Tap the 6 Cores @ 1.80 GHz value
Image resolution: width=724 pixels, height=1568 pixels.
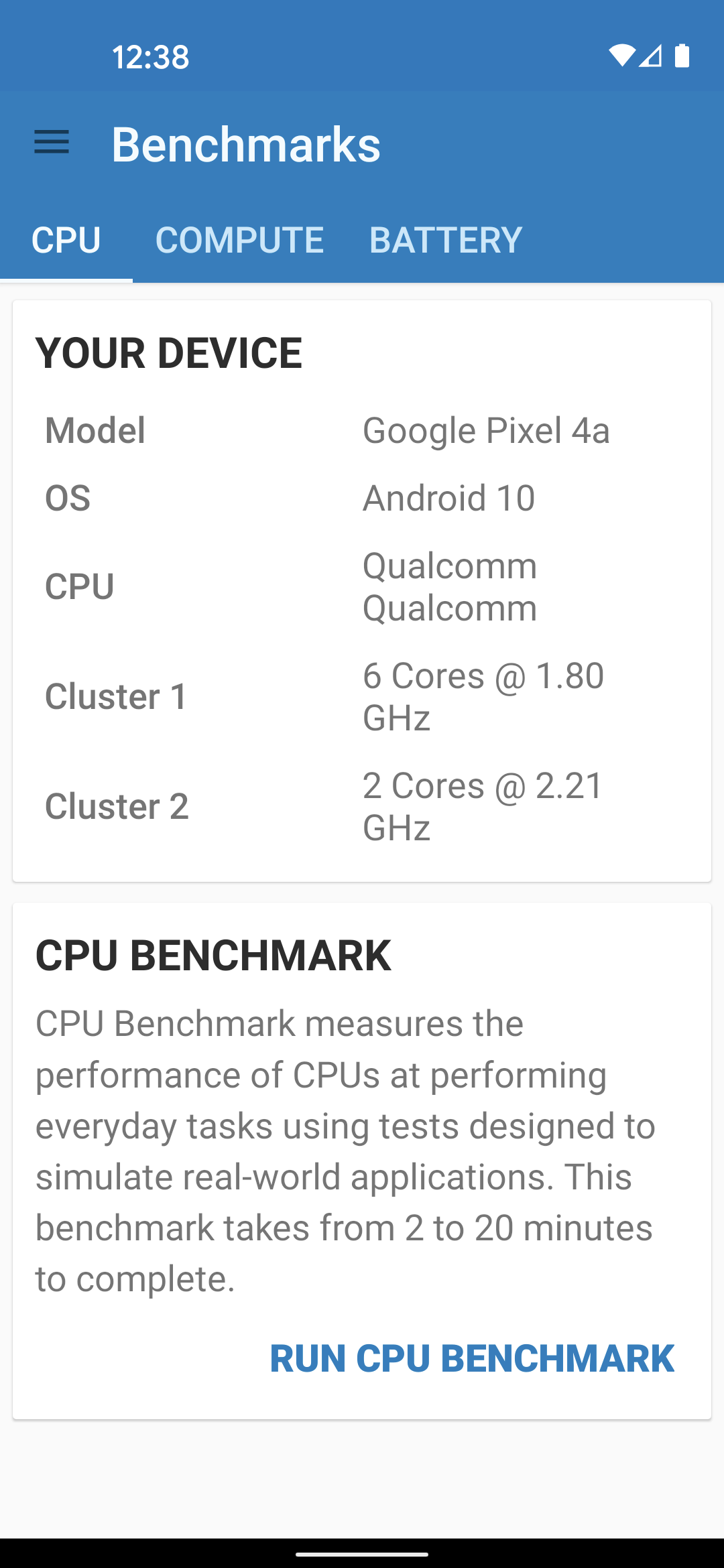click(x=483, y=696)
